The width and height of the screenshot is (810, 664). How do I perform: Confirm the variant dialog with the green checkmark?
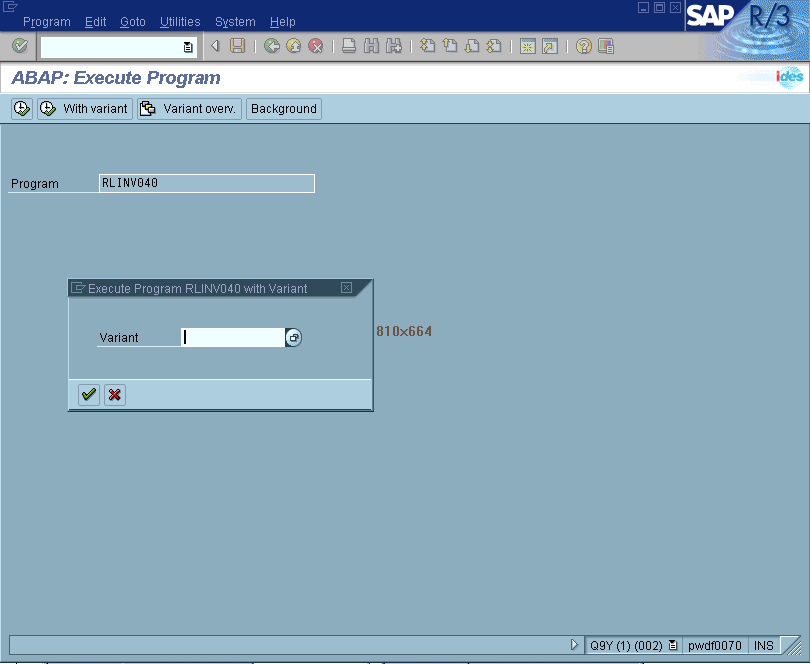tap(89, 395)
